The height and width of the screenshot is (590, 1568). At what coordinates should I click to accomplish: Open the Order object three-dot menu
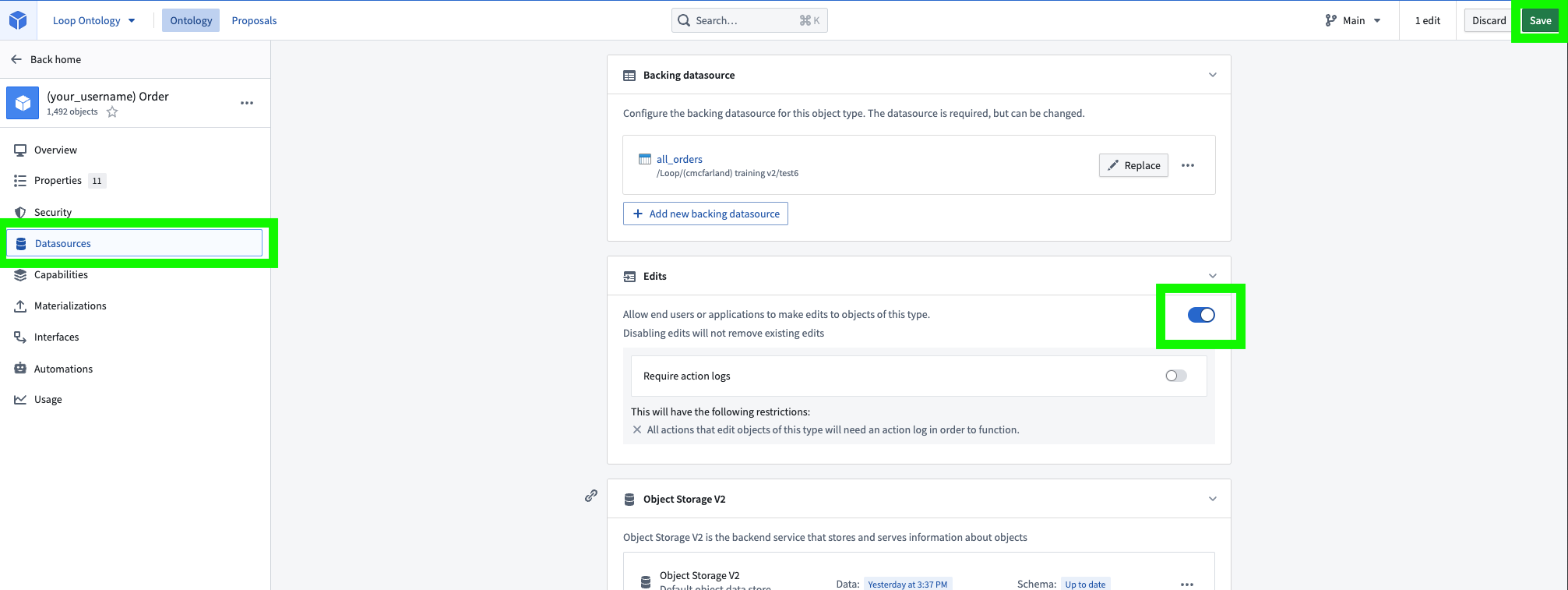pos(247,103)
